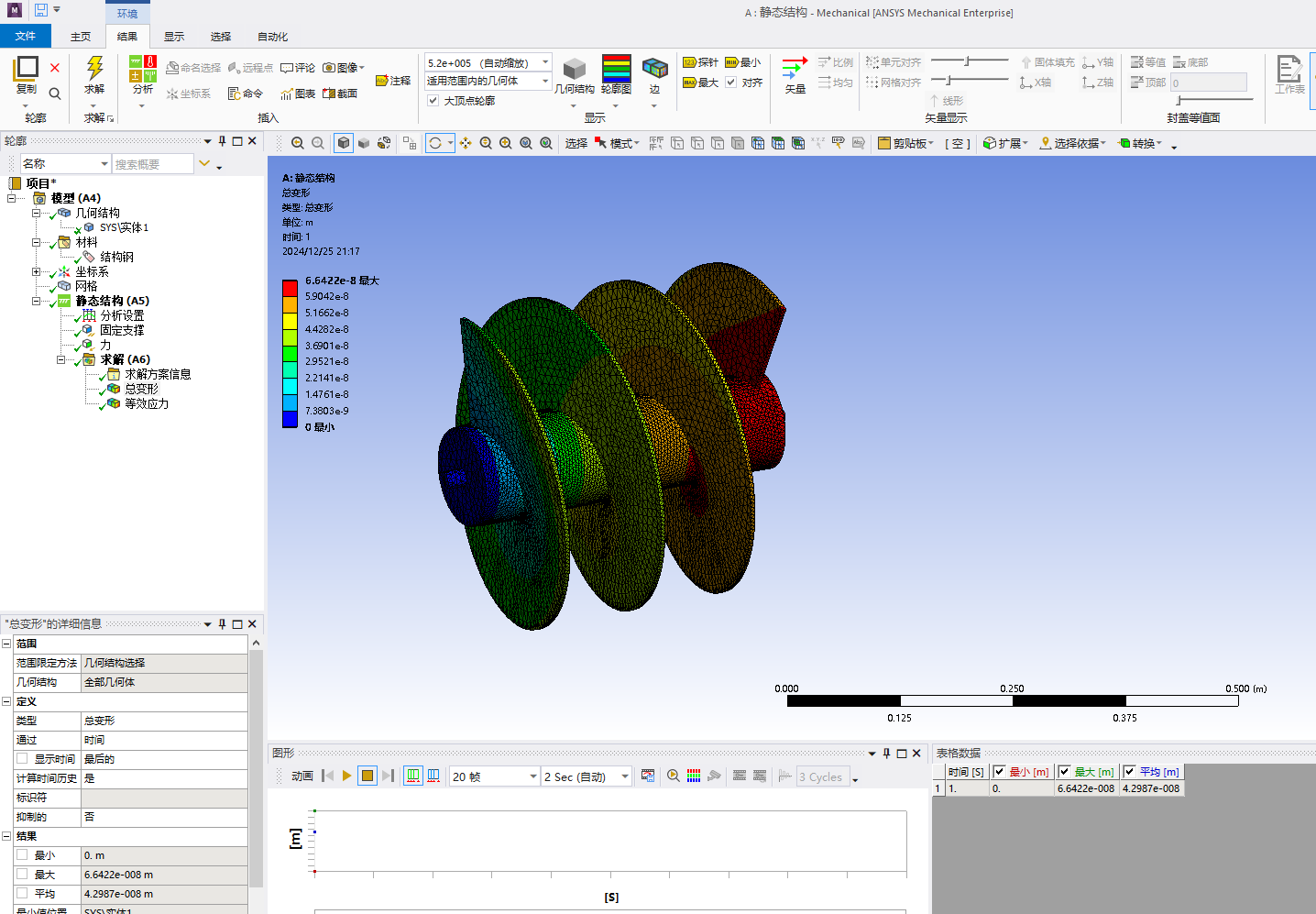Open the 适用范围内的几何体 dropdown
The image size is (1316, 914).
point(488,81)
